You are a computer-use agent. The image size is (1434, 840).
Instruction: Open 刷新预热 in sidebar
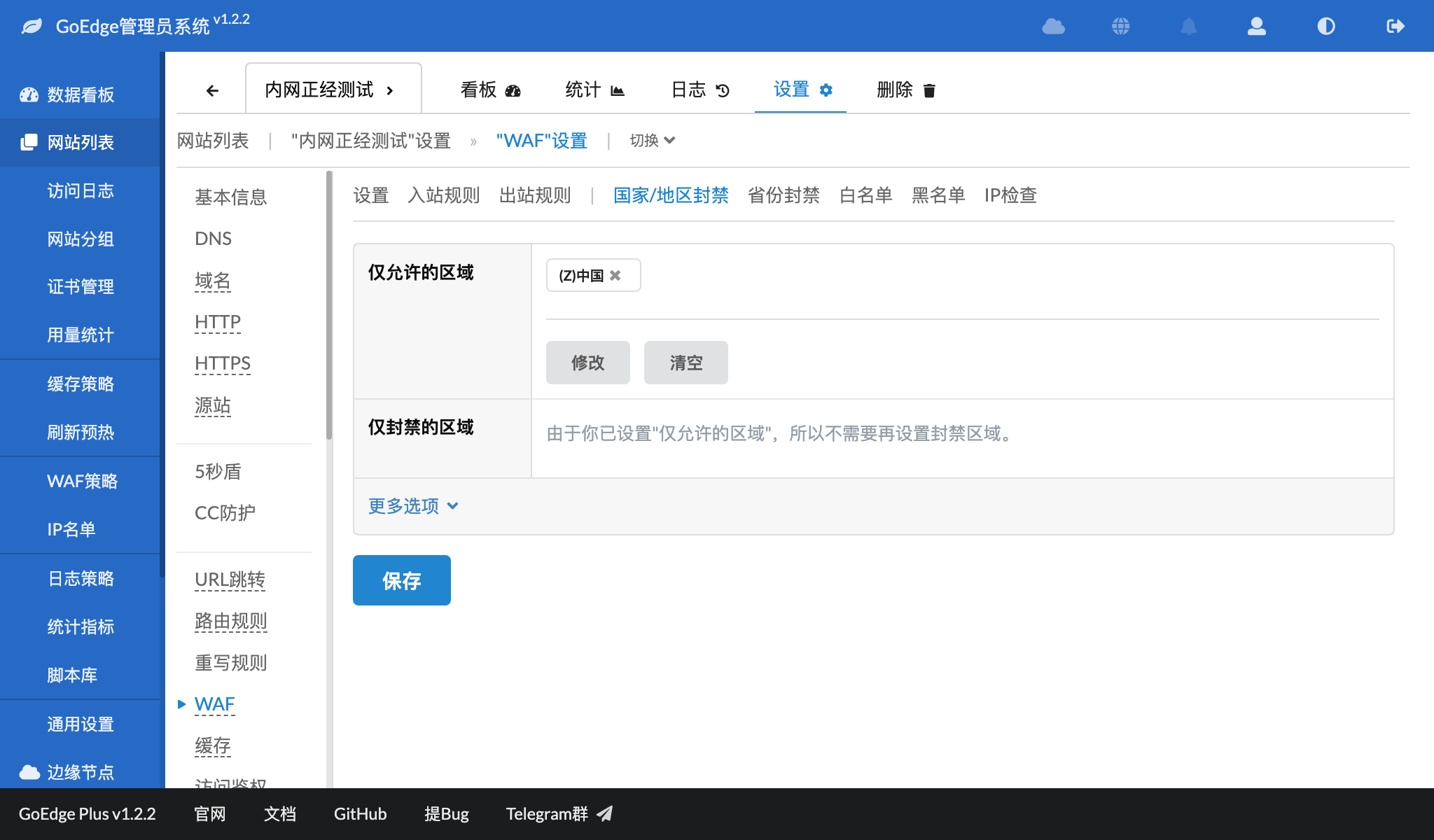pyautogui.click(x=80, y=432)
